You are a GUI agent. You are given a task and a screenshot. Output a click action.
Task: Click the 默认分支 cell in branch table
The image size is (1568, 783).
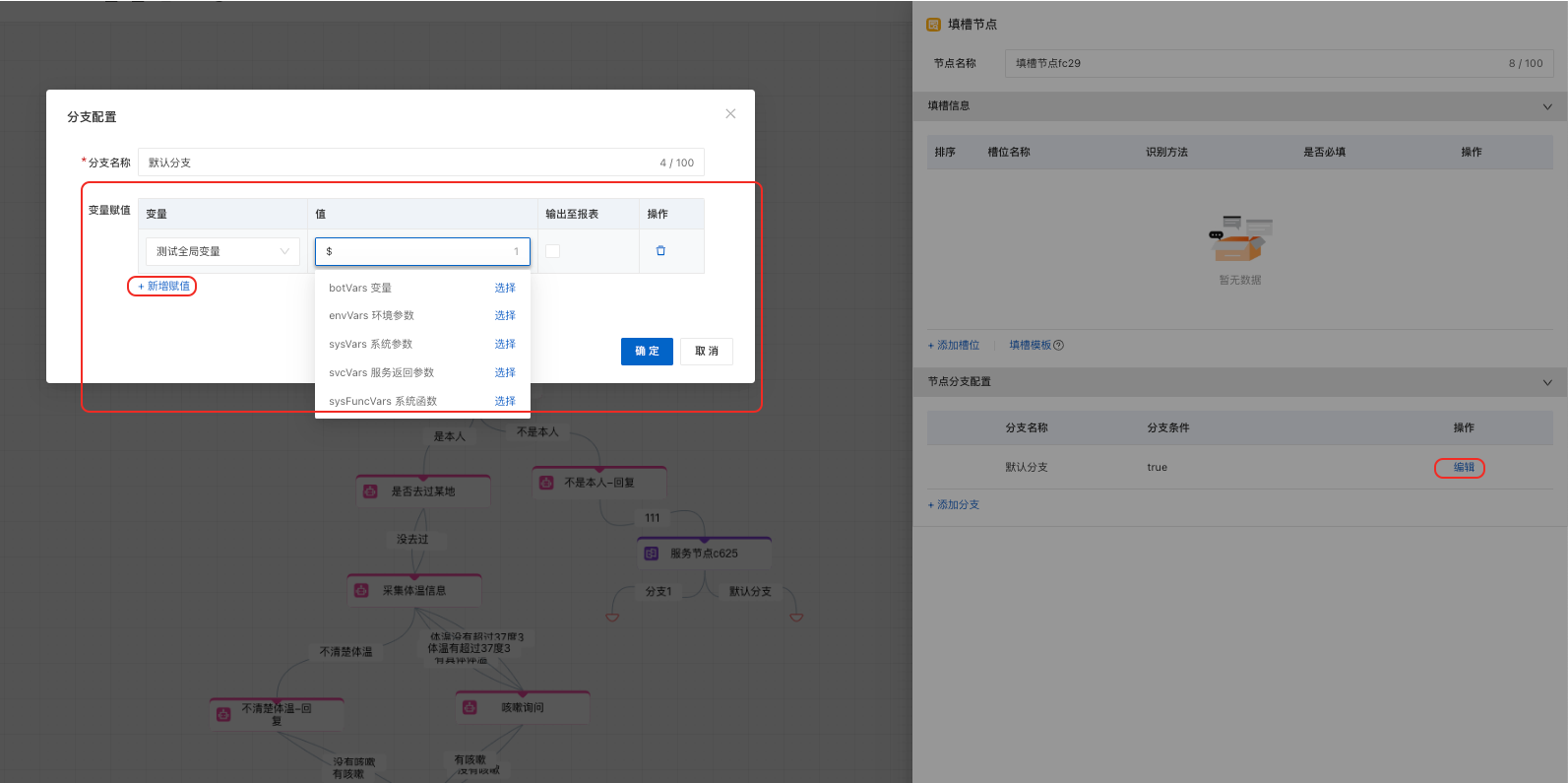[x=1027, y=467]
